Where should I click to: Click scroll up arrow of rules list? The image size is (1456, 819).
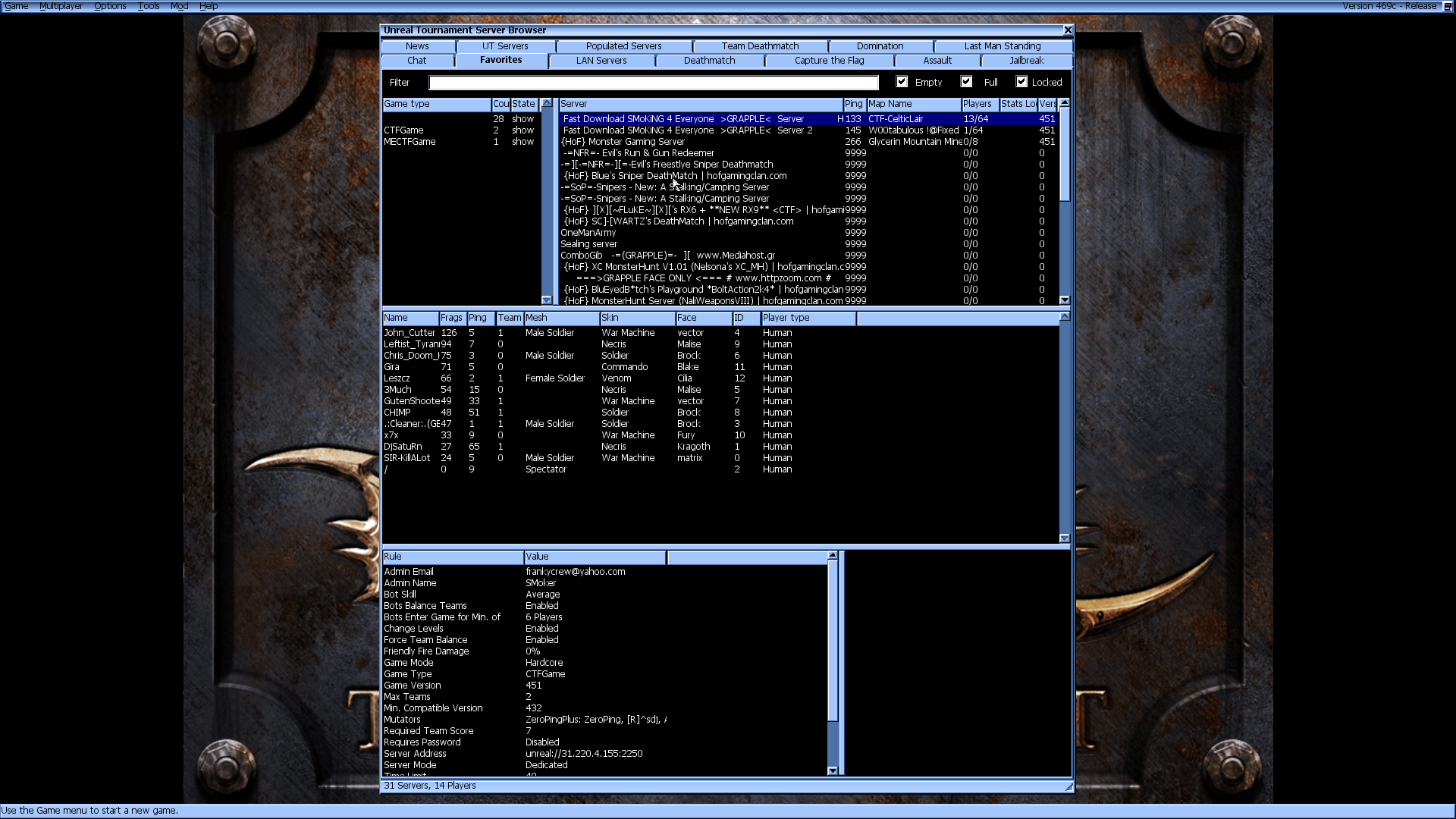(x=833, y=555)
